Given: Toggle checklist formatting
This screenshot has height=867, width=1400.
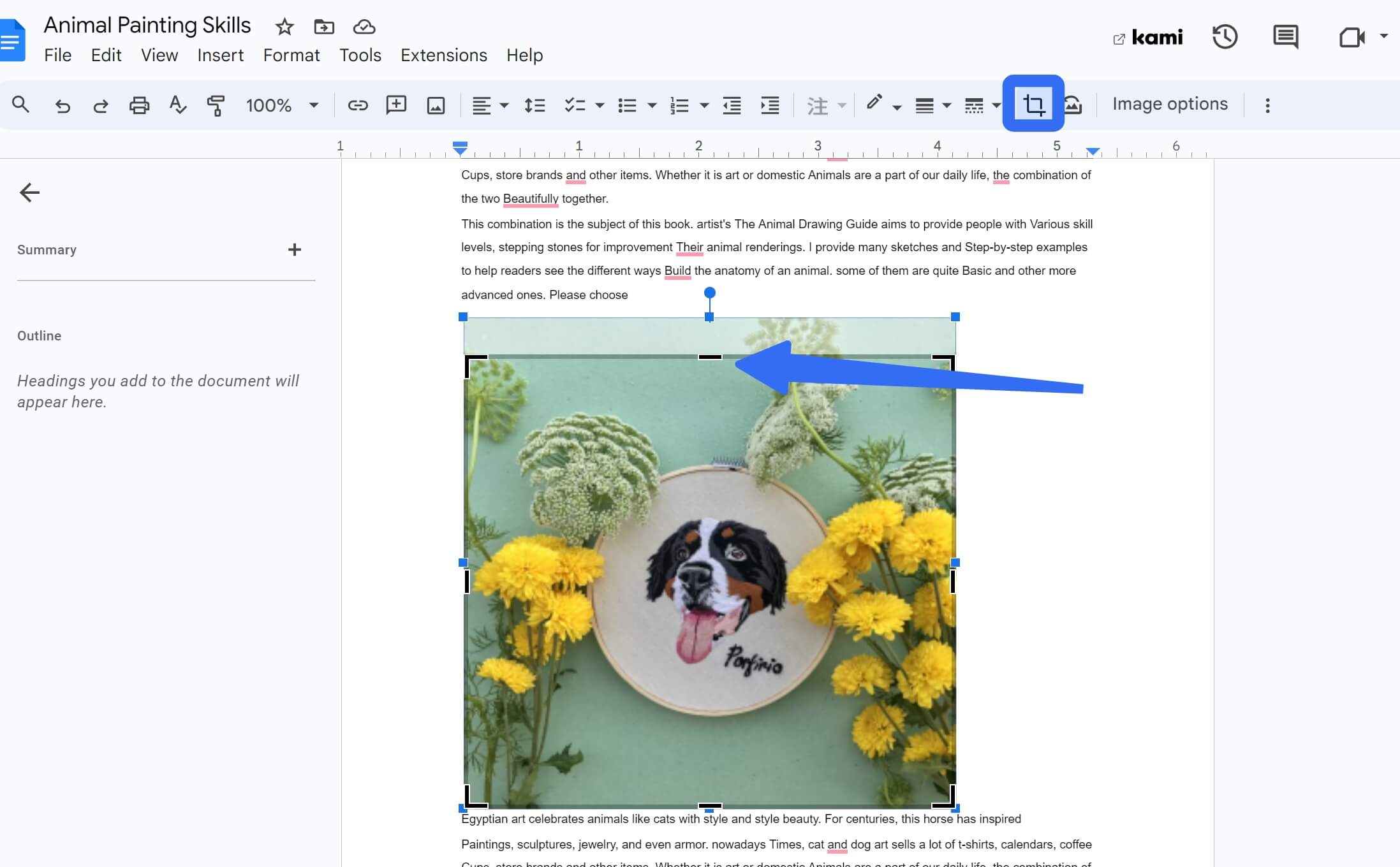Looking at the screenshot, I should pyautogui.click(x=576, y=105).
